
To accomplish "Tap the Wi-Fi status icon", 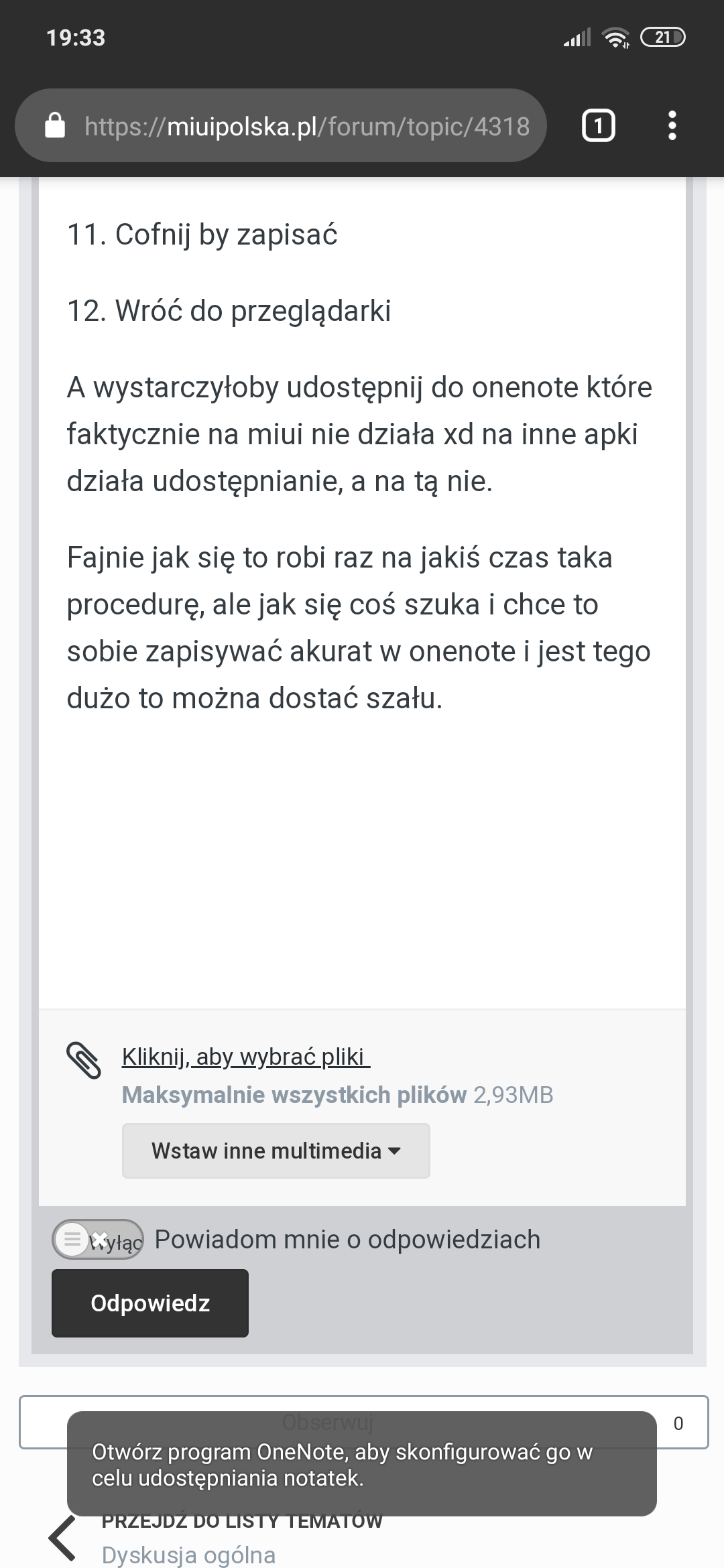I will click(x=615, y=38).
